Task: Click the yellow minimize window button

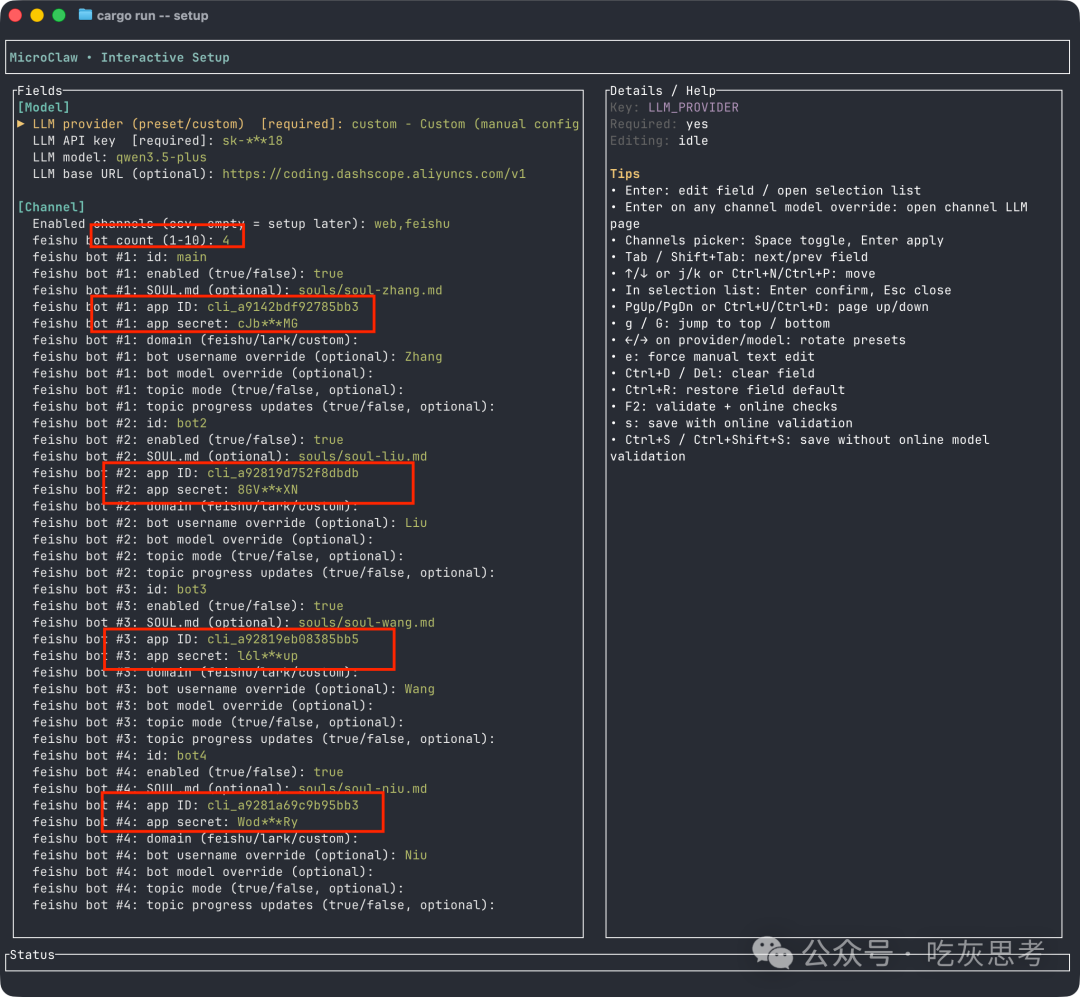Action: [37, 15]
